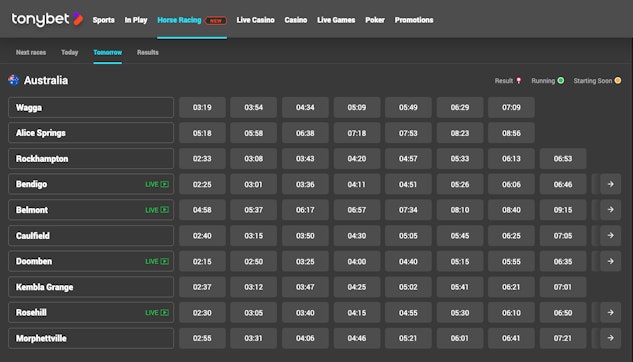Screen dimensions: 633x362
Task: Select the Morphettville 02:55 race
Action: pos(202,338)
